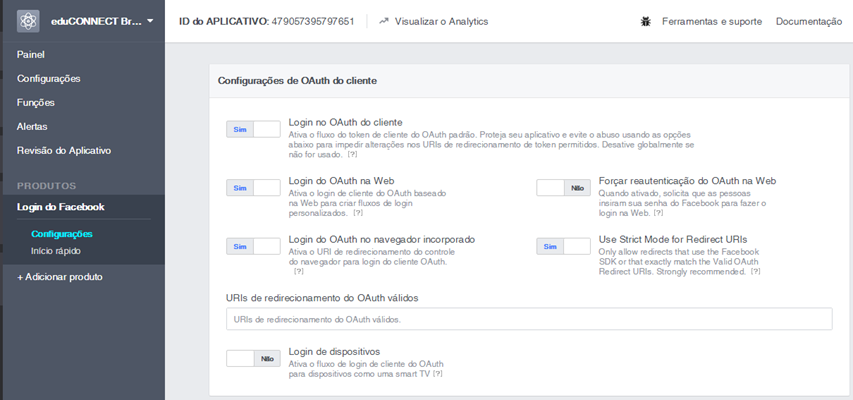Click the analytics trend arrow icon
The image size is (853, 400).
384,22
